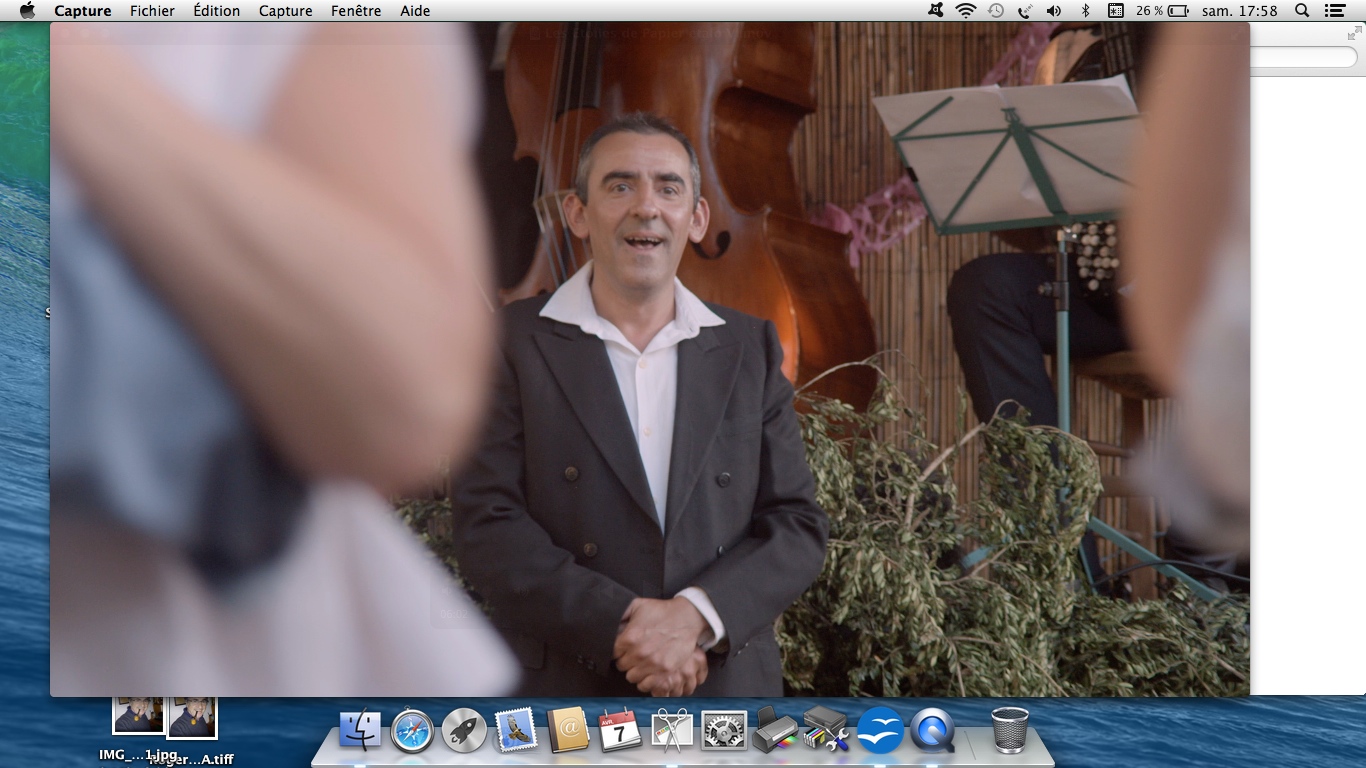Image resolution: width=1366 pixels, height=768 pixels.
Task: Open Contacts address book in dock
Action: pyautogui.click(x=568, y=731)
